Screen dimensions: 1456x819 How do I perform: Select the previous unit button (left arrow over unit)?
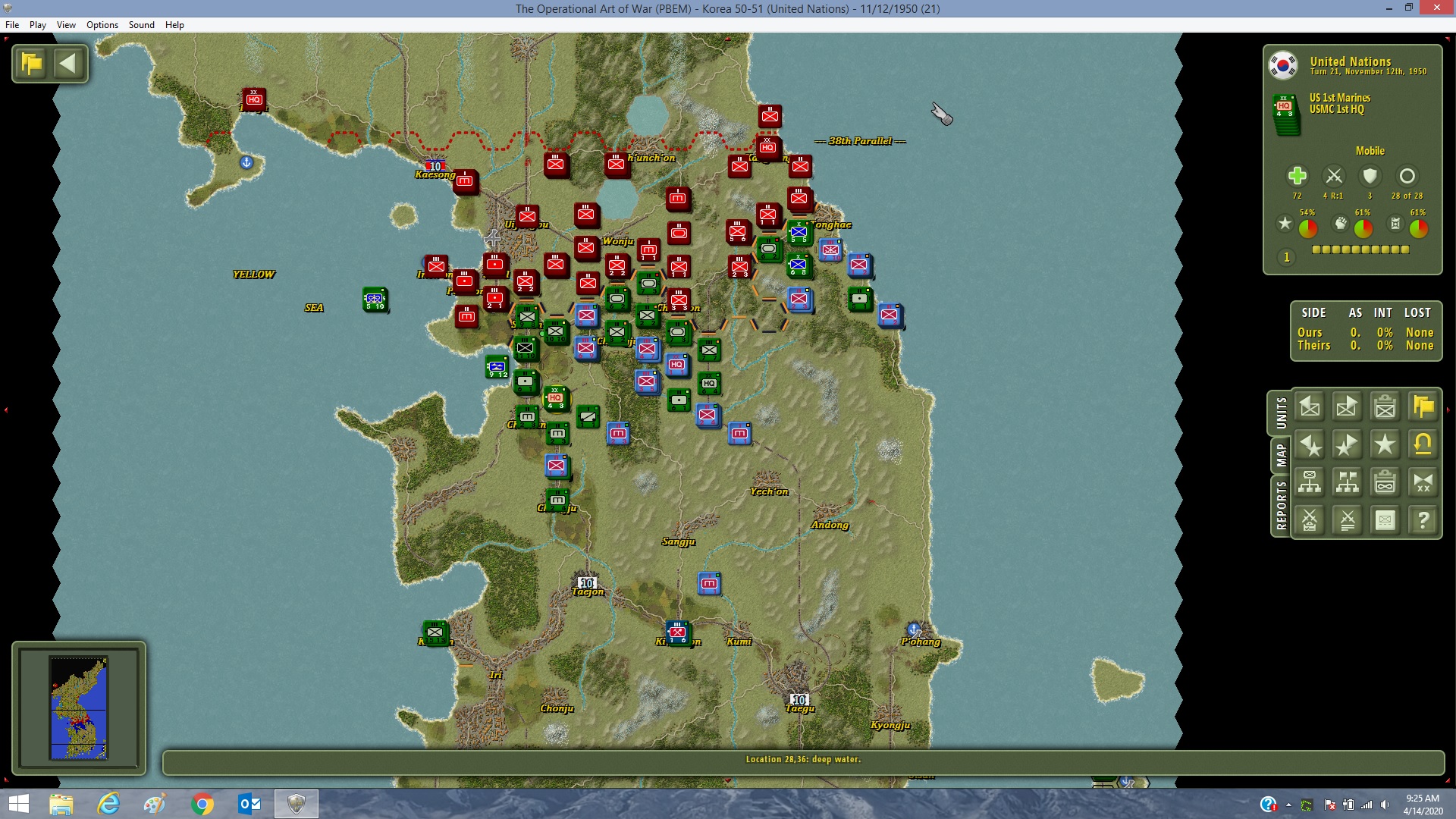point(1310,407)
